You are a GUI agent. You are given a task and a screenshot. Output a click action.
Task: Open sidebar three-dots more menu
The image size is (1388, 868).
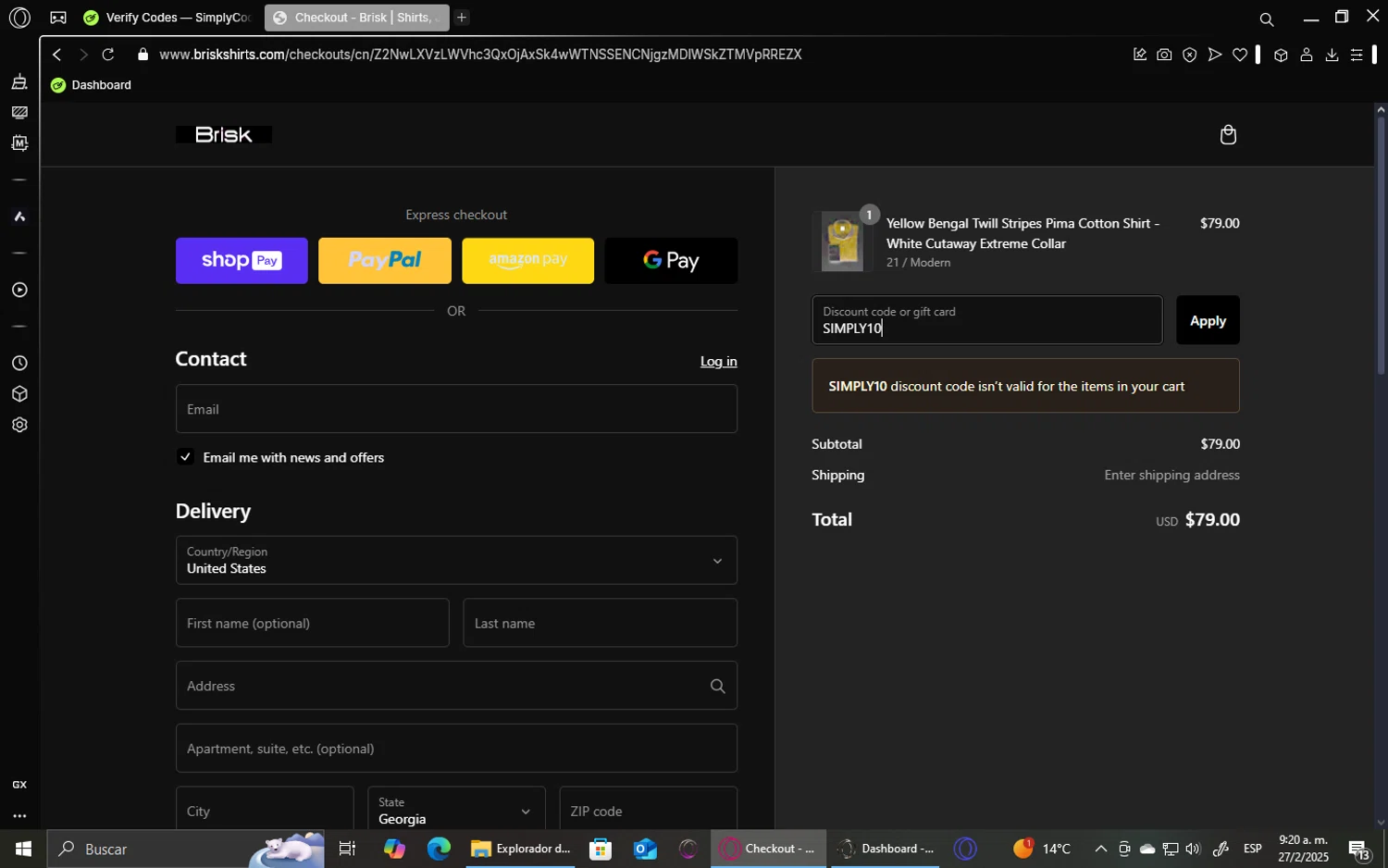pos(19,816)
